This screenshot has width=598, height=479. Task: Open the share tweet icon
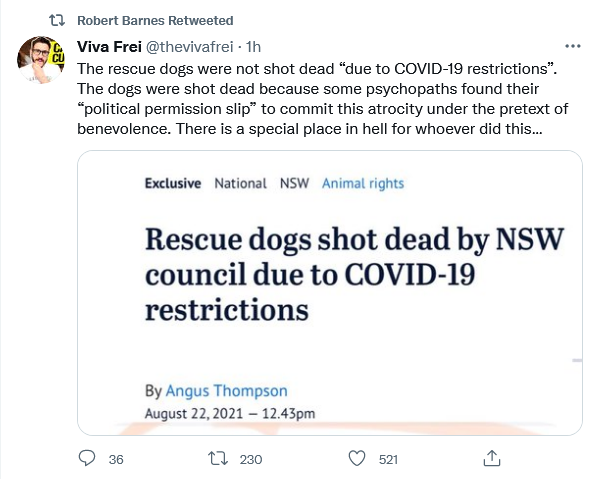coord(492,458)
